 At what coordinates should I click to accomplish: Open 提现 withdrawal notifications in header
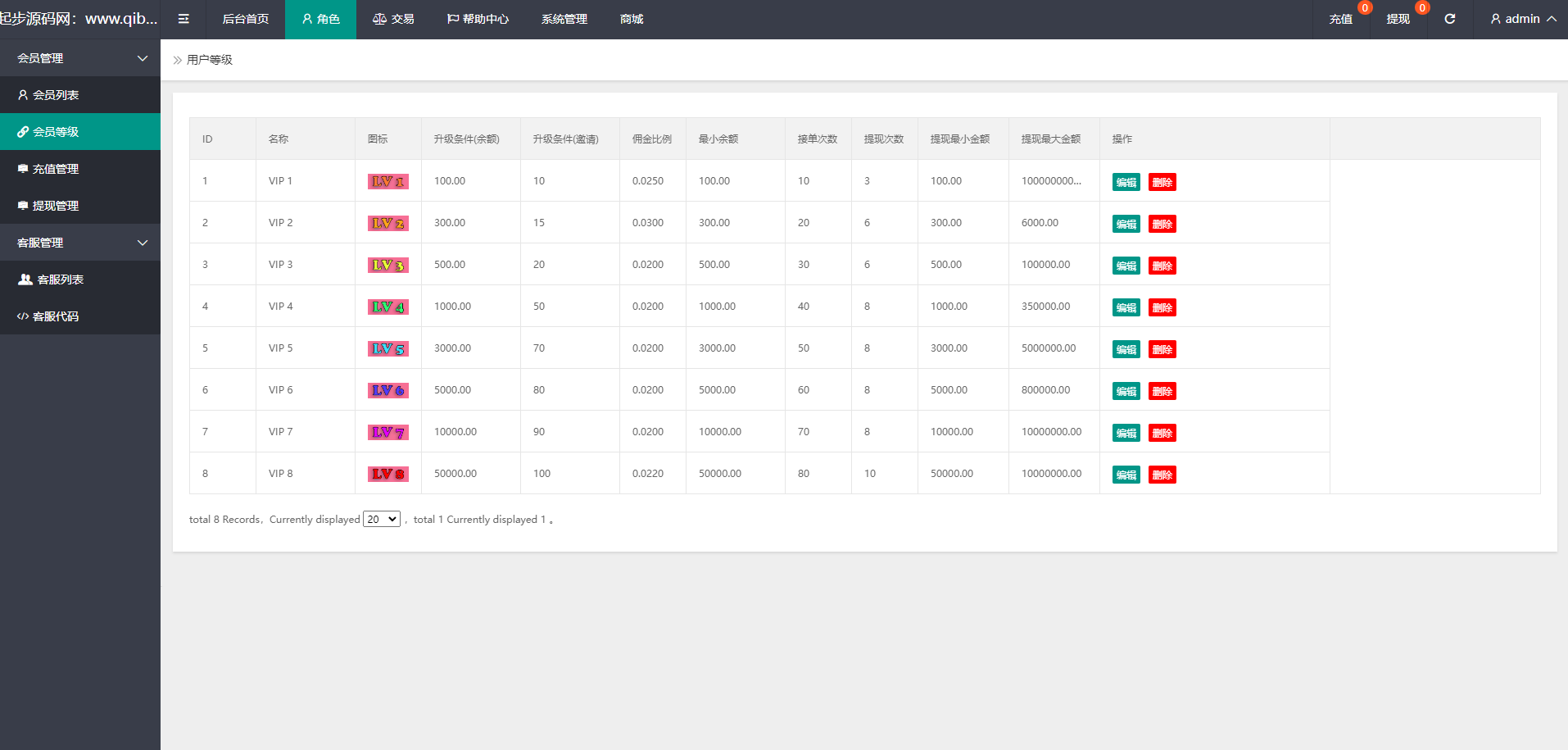1398,19
